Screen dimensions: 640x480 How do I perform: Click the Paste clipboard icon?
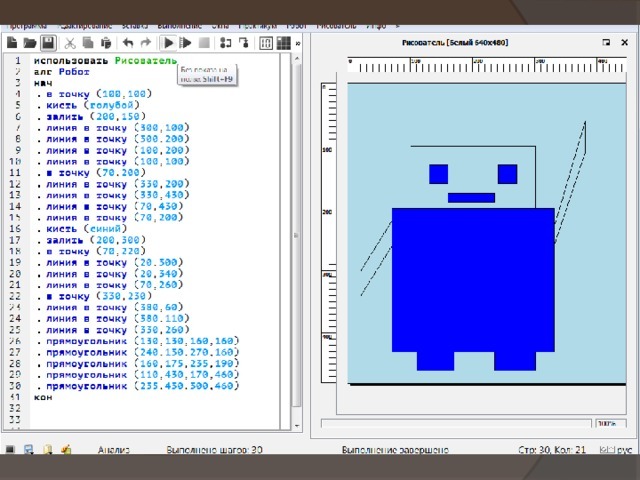106,43
